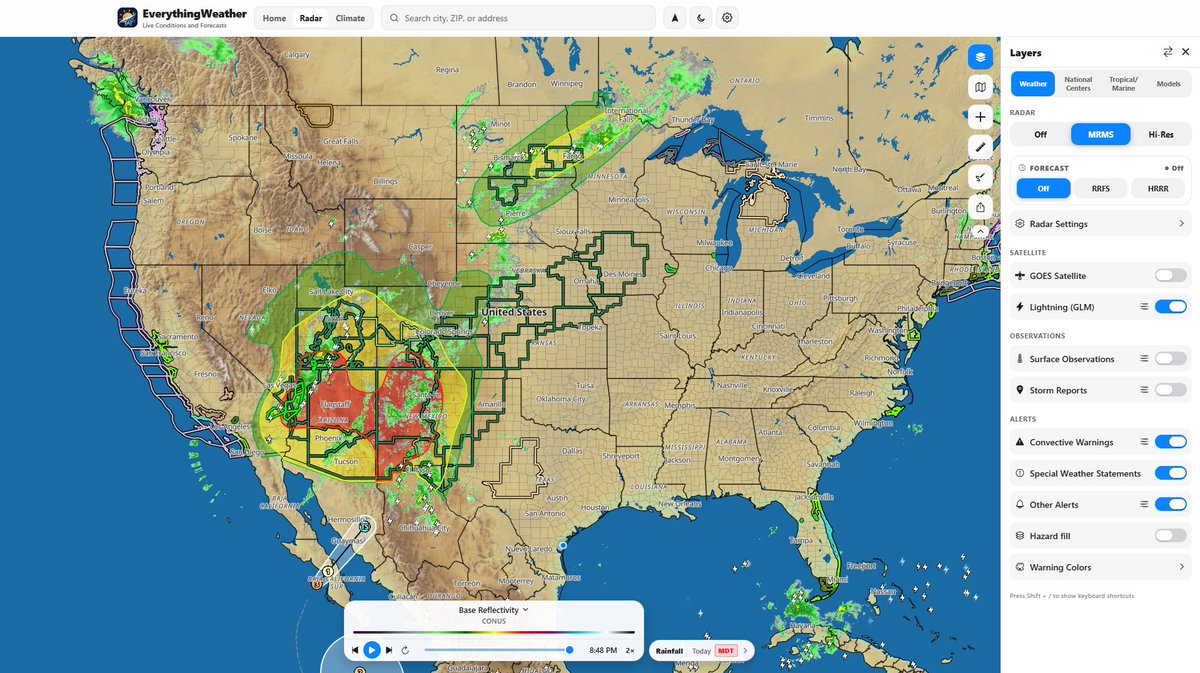Click the plus add-location map tool
Viewport: 1200px width, 673px height.
[980, 117]
